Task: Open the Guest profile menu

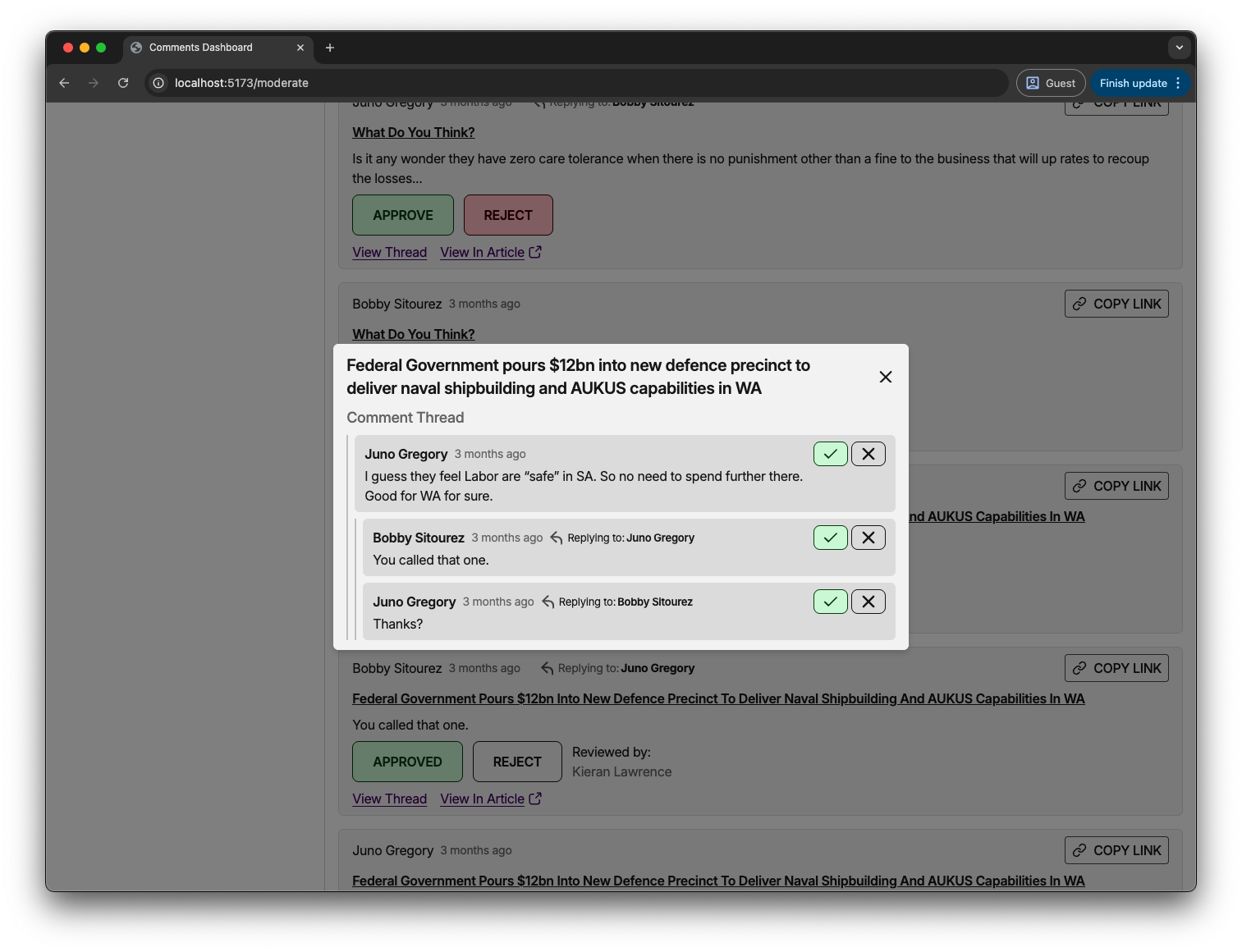Action: [1051, 83]
